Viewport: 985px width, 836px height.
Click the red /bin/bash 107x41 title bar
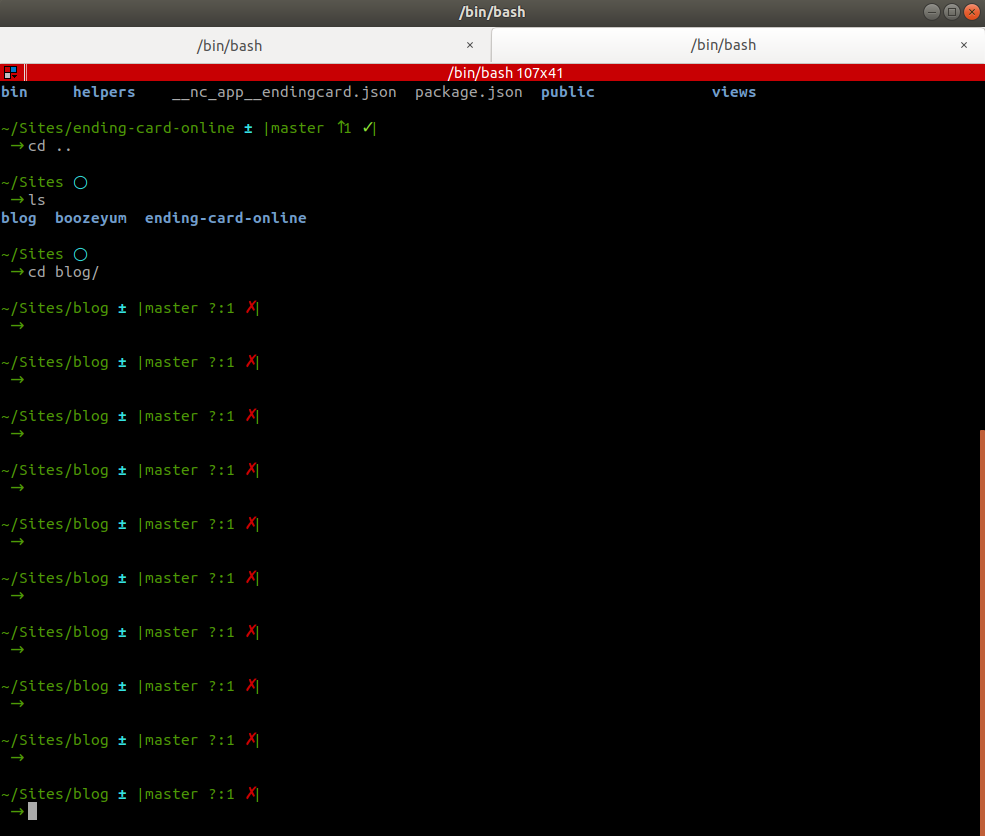tap(505, 73)
